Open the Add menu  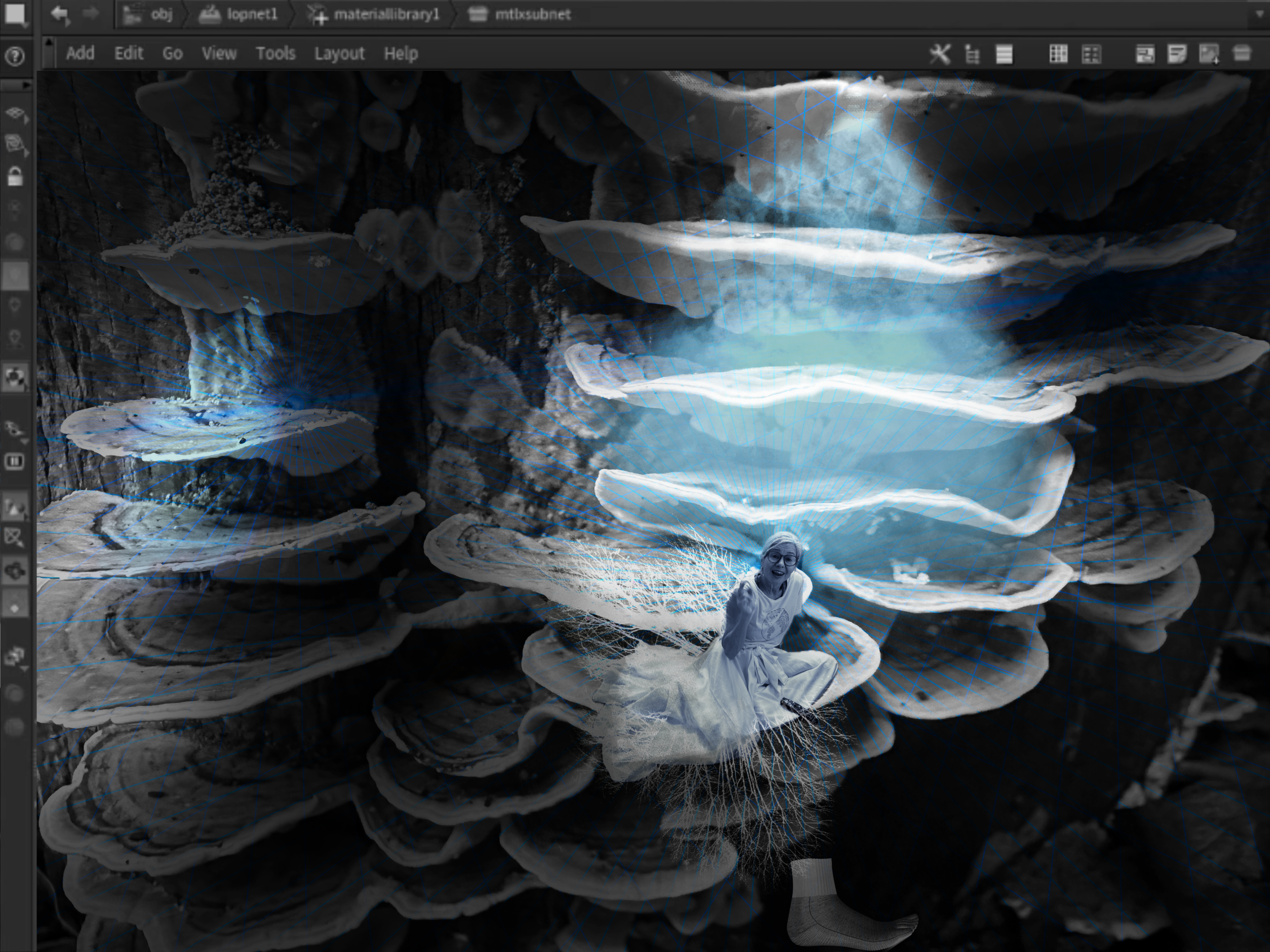click(80, 54)
